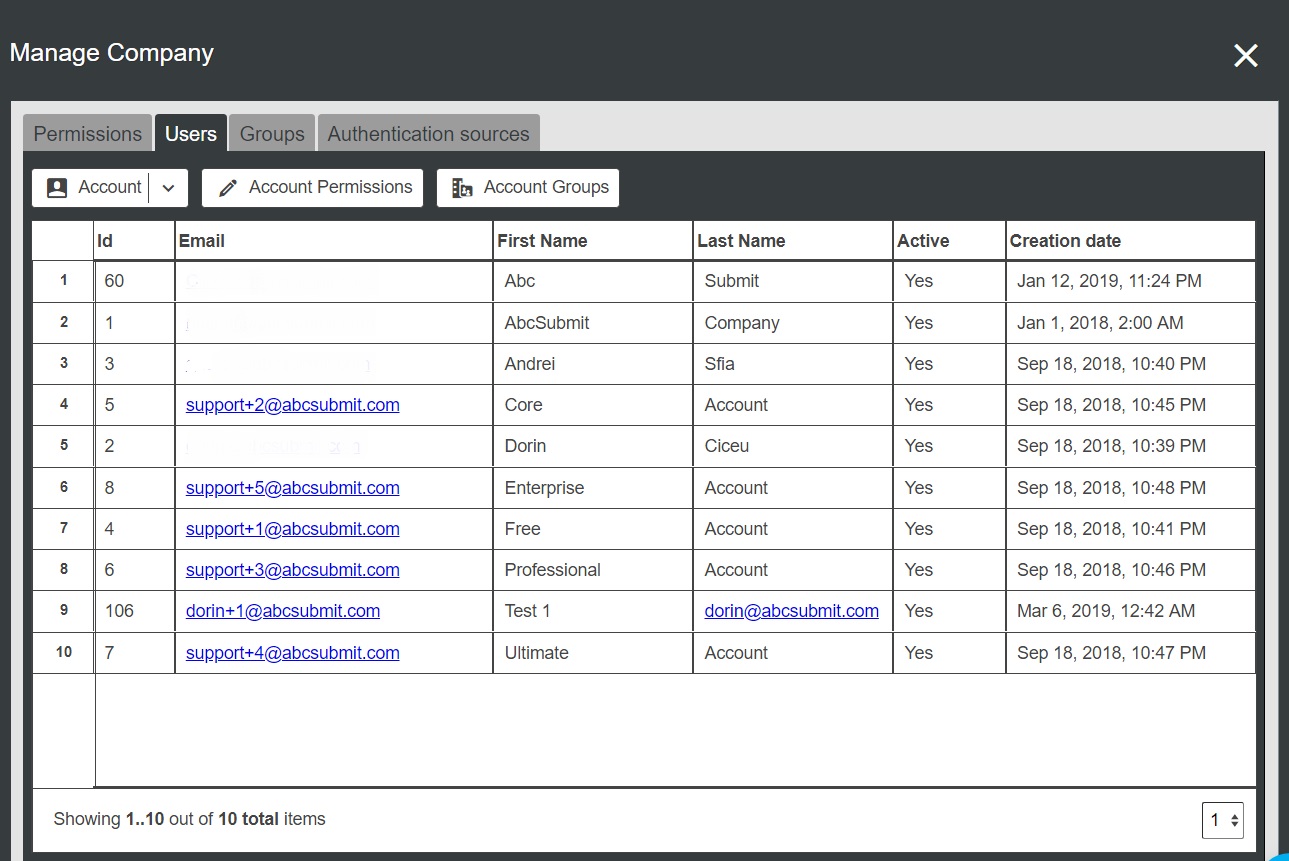Select row number 10 header

click(x=64, y=652)
